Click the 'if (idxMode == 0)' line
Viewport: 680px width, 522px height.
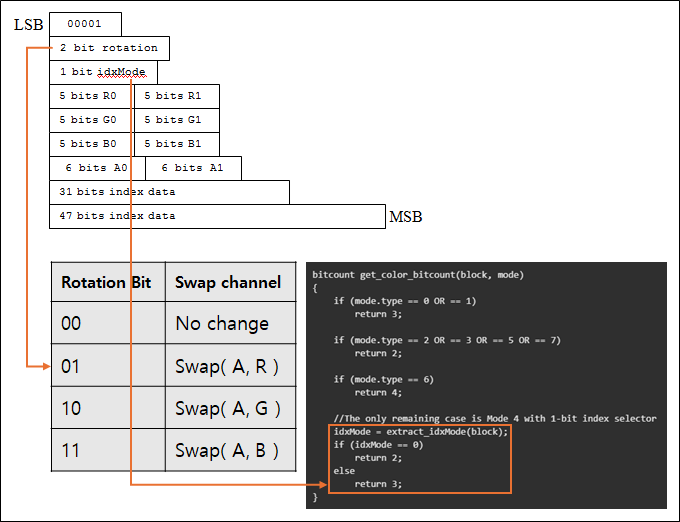tap(378, 445)
